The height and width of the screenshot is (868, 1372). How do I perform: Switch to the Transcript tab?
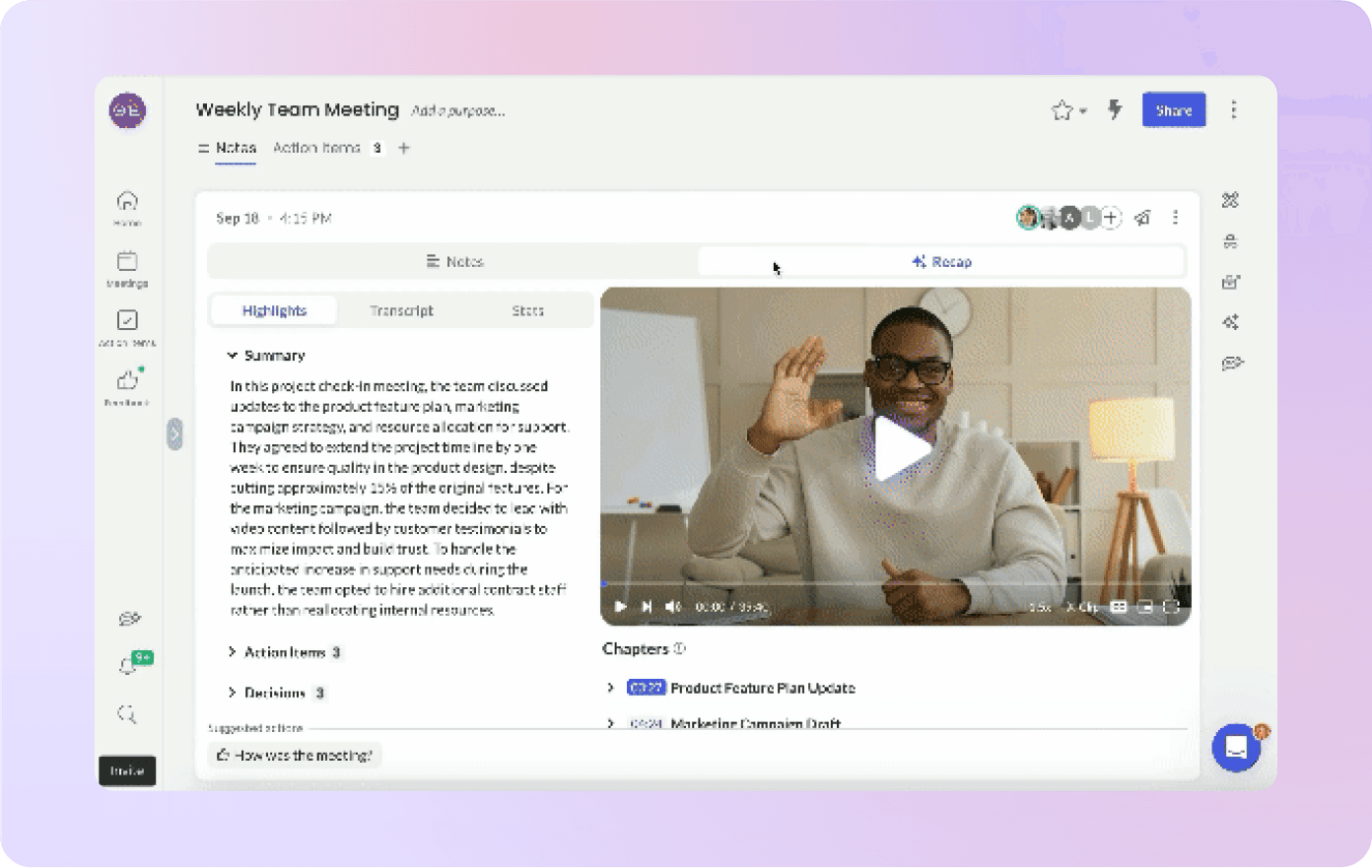click(x=401, y=310)
